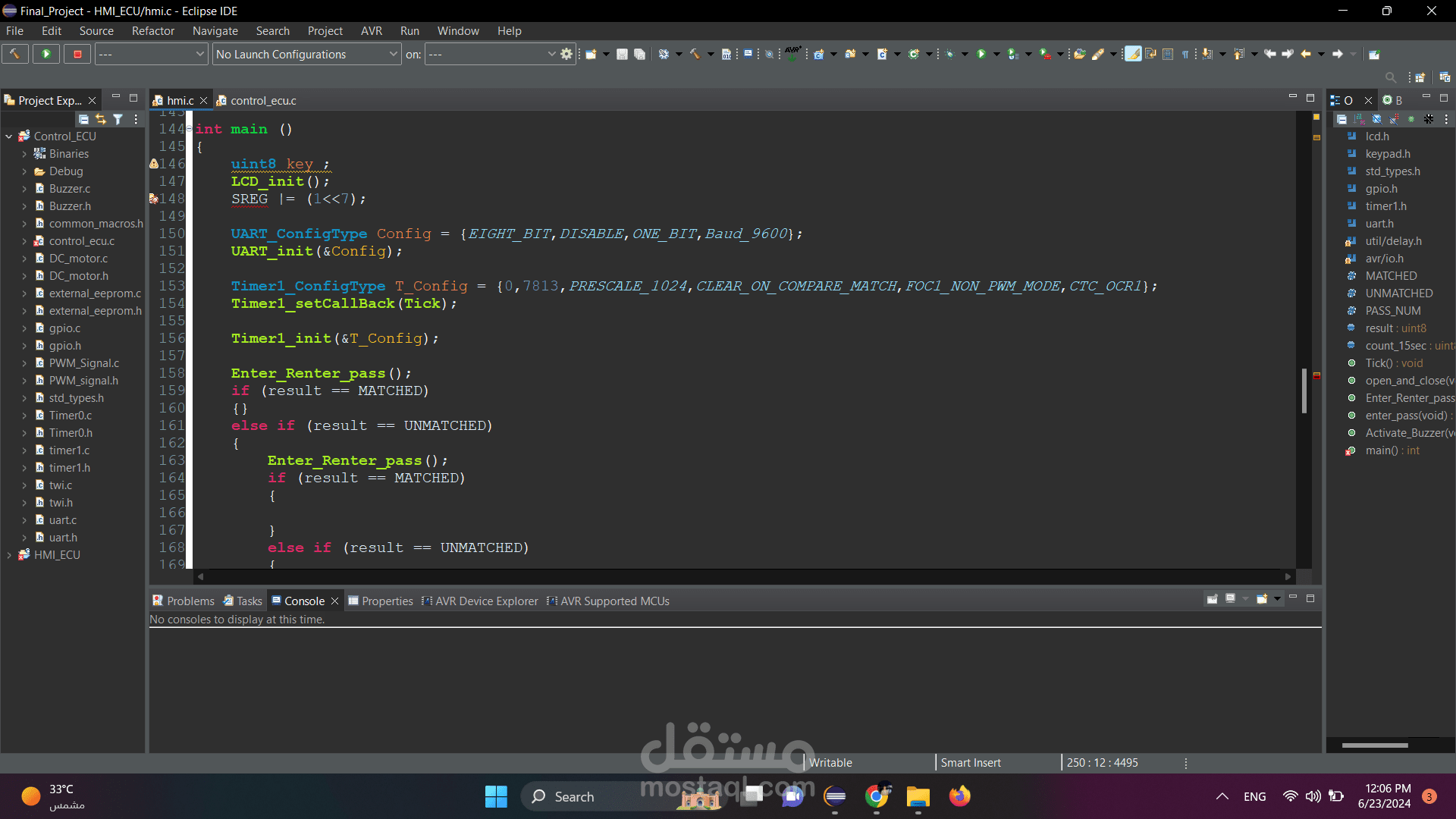Click the editor vertical scrollbar thumb
This screenshot has height=819, width=1456.
1304,391
